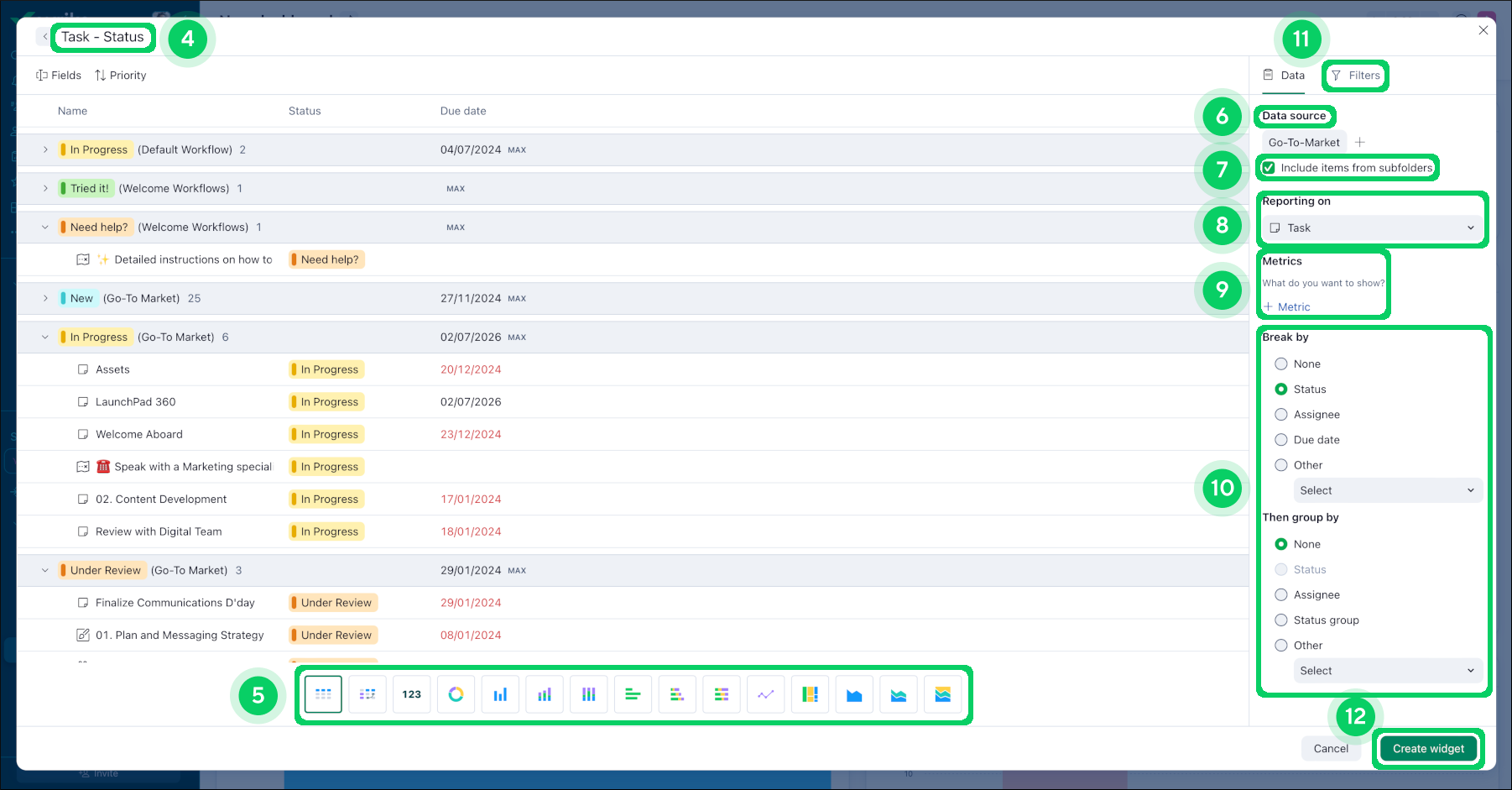Uncheck Include items from subfolders
1512x790 pixels.
tap(1269, 168)
